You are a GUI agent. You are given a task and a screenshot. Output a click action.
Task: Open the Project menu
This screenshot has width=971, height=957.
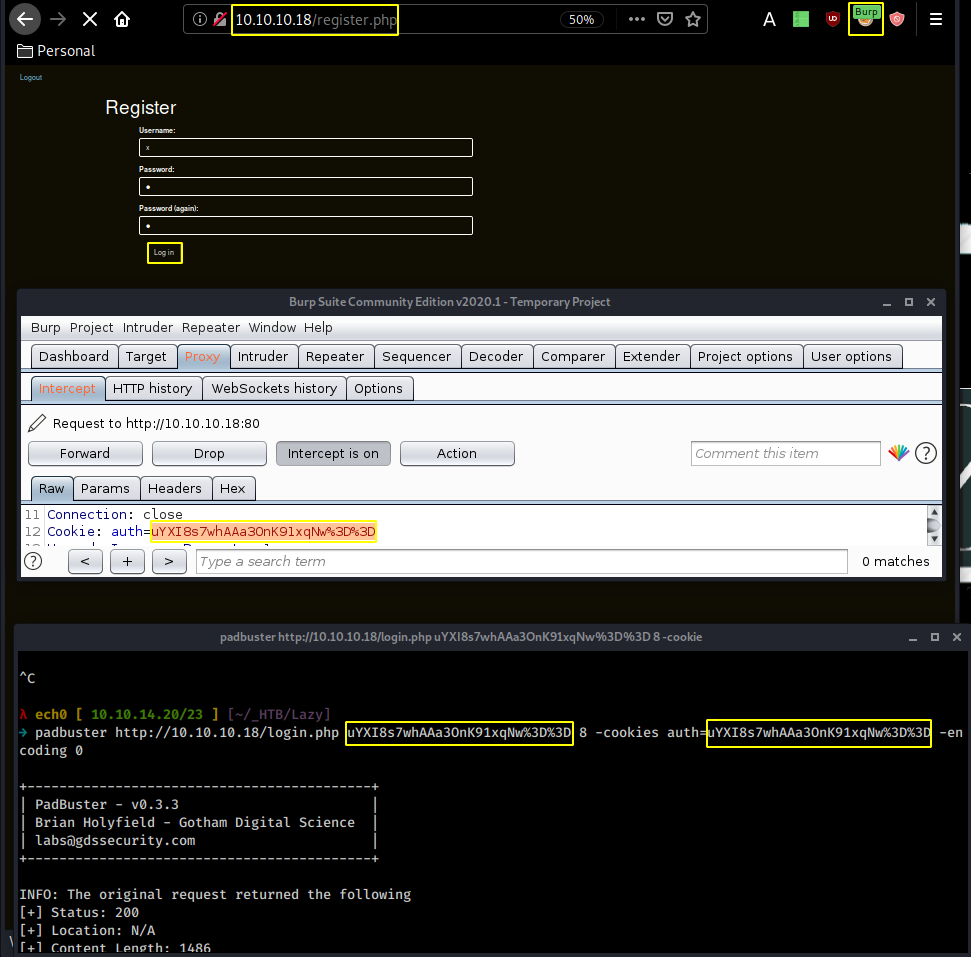[92, 327]
